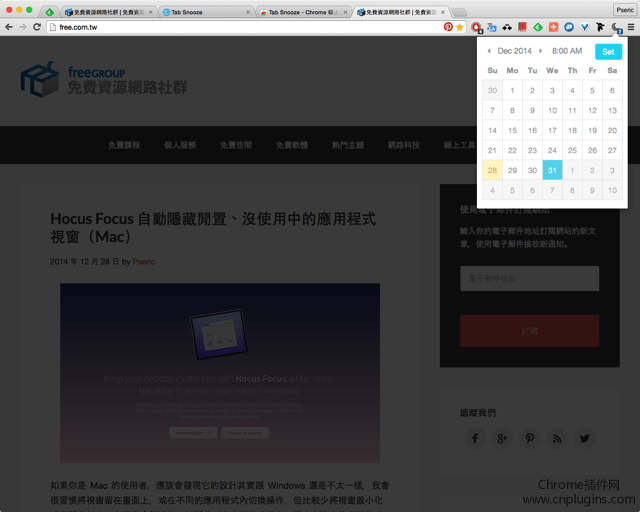Click the RSS feed social icon
This screenshot has width=640, height=512.
click(x=557, y=438)
